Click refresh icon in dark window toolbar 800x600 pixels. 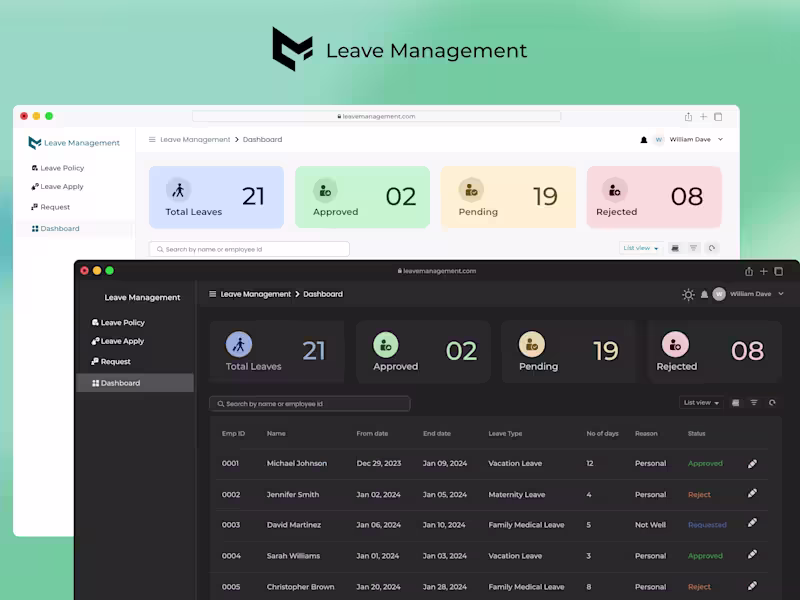[772, 403]
